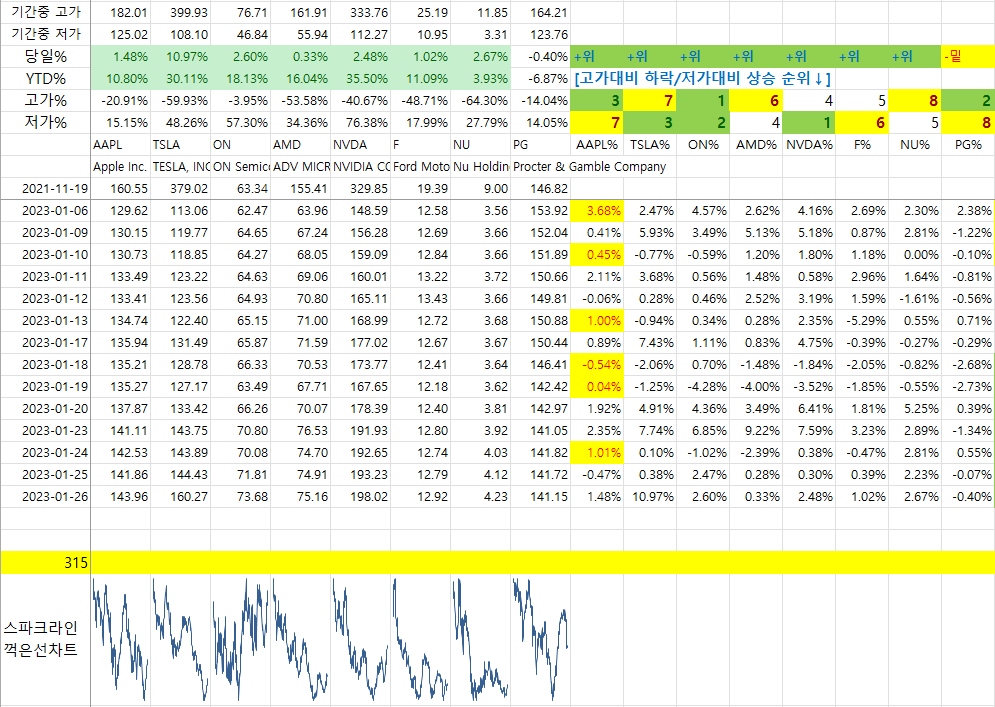Click the highlighted 3.68% AAPL cell
This screenshot has height=707, width=995.
pos(600,210)
